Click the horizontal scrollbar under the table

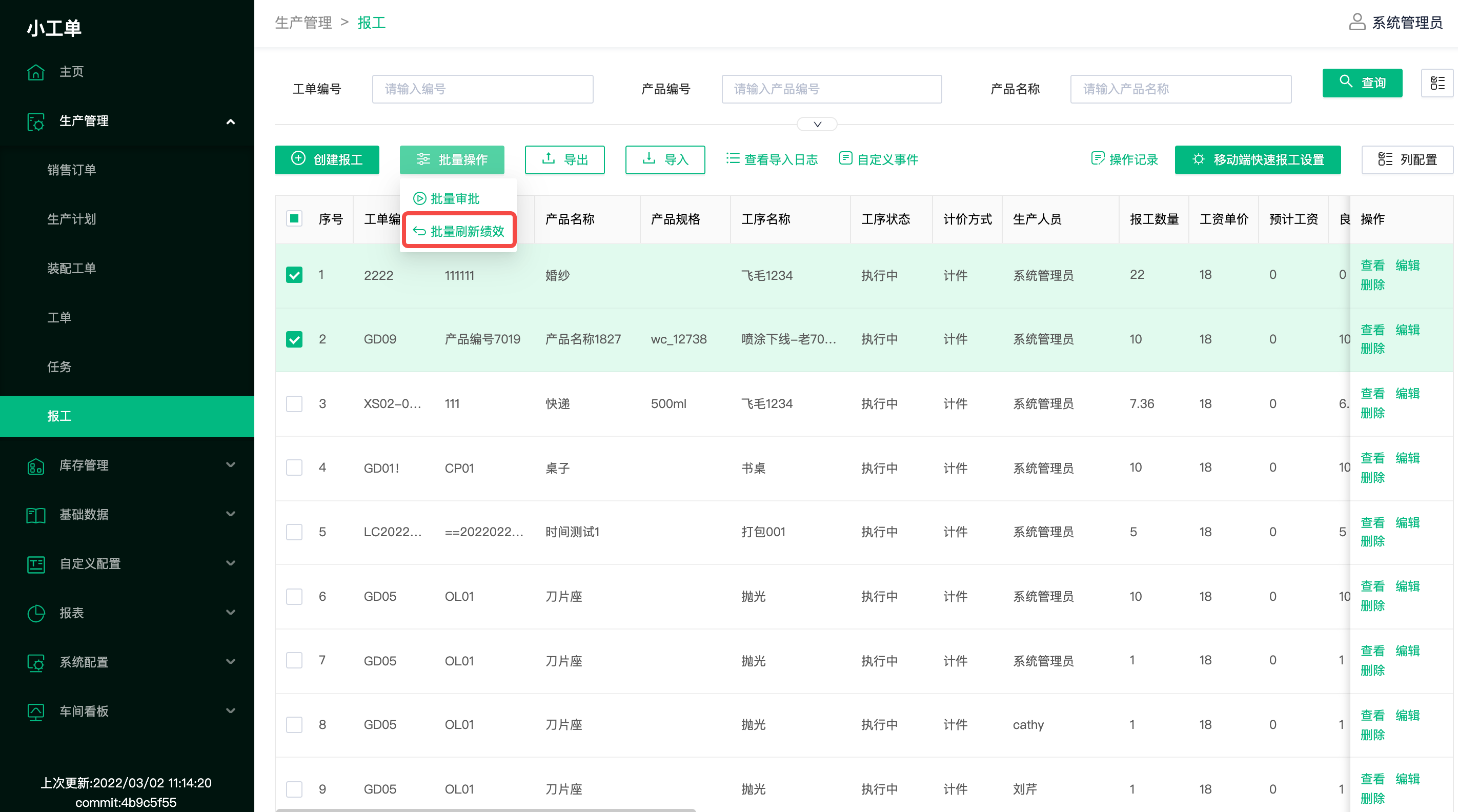pos(485,810)
